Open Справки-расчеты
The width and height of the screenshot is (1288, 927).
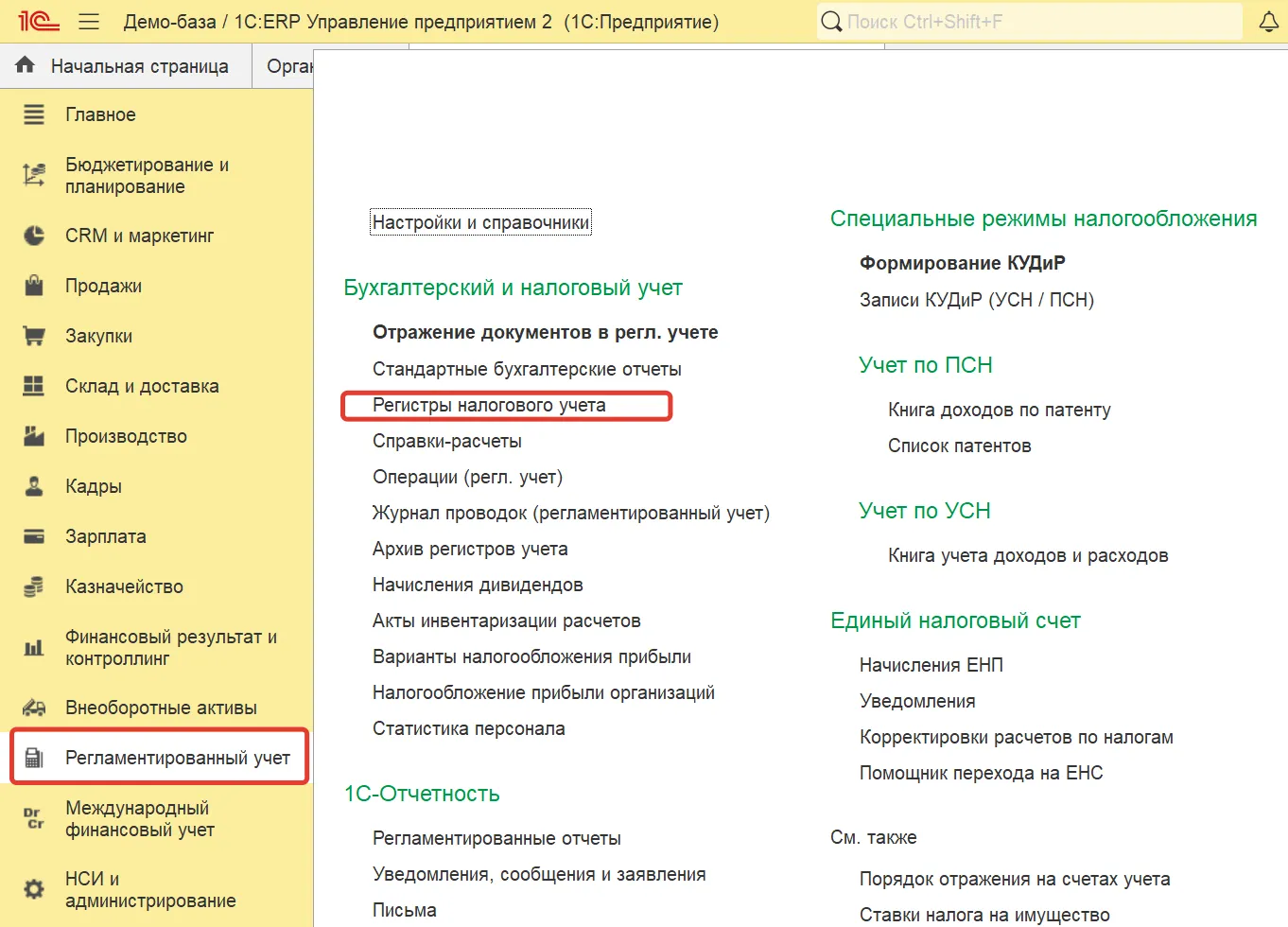pos(447,441)
